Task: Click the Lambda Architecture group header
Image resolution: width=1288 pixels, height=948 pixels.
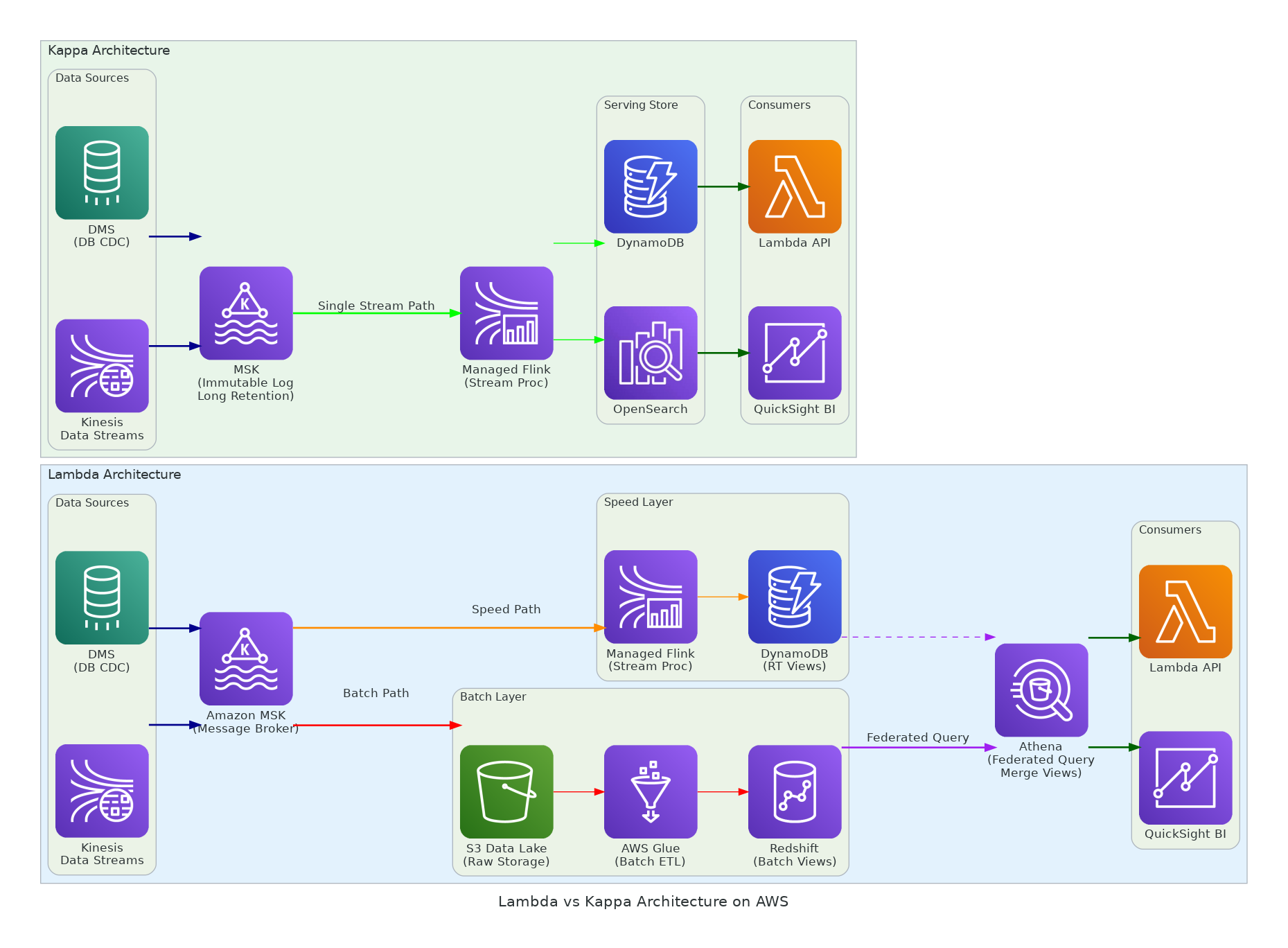Action: pos(114,474)
